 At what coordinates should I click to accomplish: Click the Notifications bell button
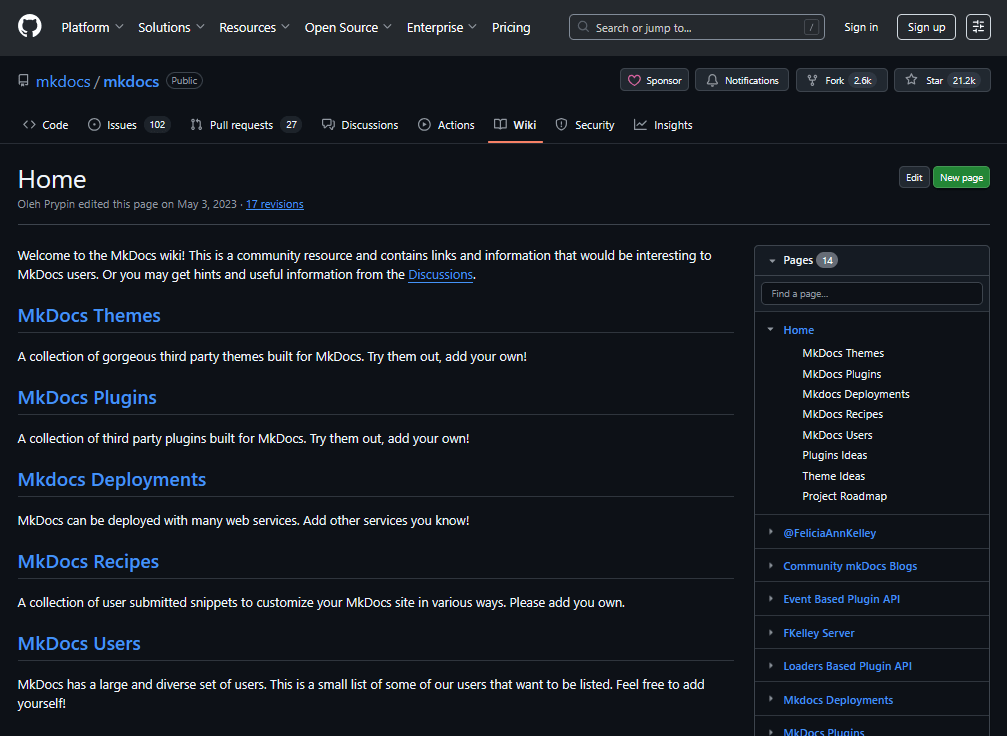pyautogui.click(x=742, y=81)
